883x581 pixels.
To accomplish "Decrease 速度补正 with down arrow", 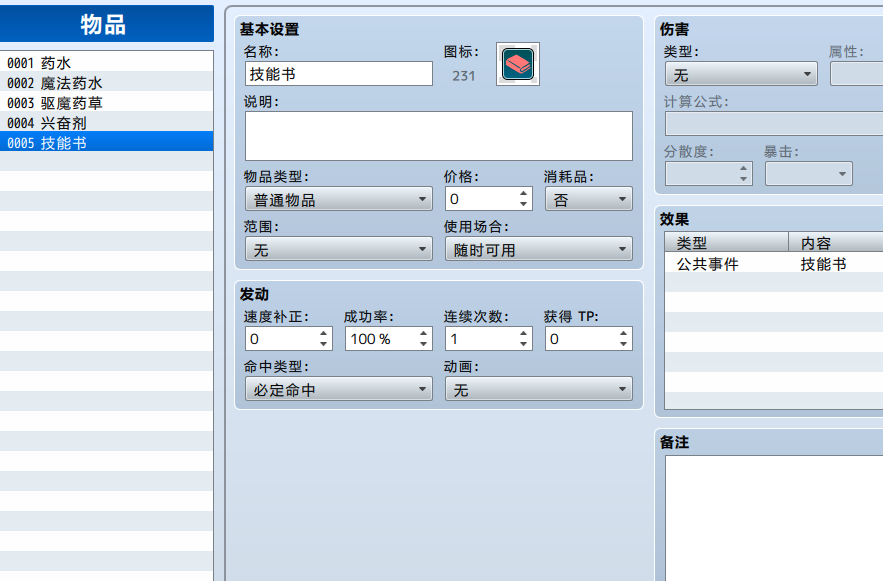I will click(324, 345).
